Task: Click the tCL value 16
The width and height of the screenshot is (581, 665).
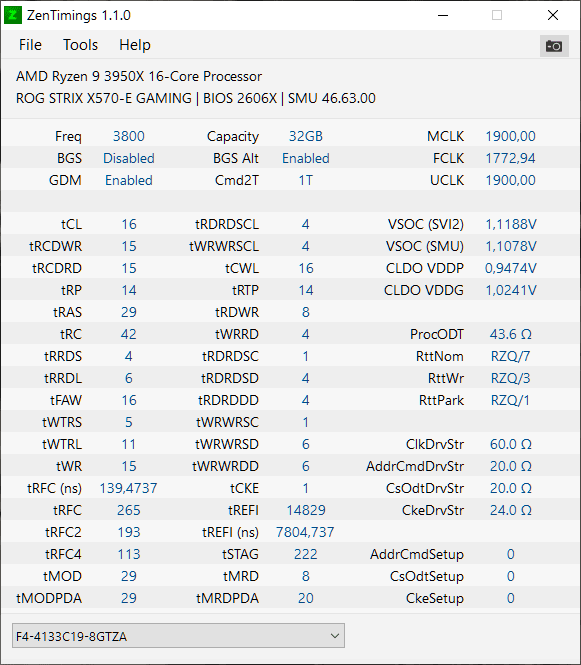Action: [129, 224]
